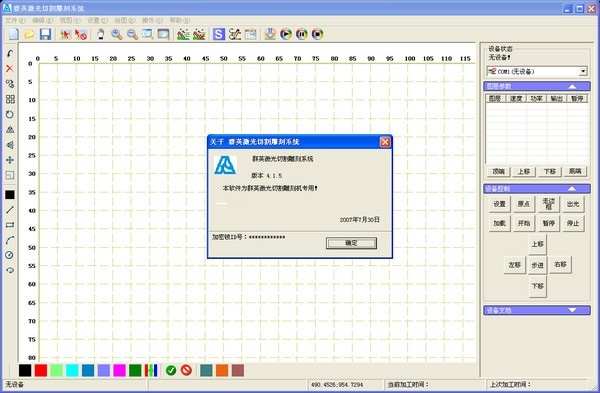Expand the 设备文档 panel
Screen dimensions: 600x393
[x=572, y=310]
